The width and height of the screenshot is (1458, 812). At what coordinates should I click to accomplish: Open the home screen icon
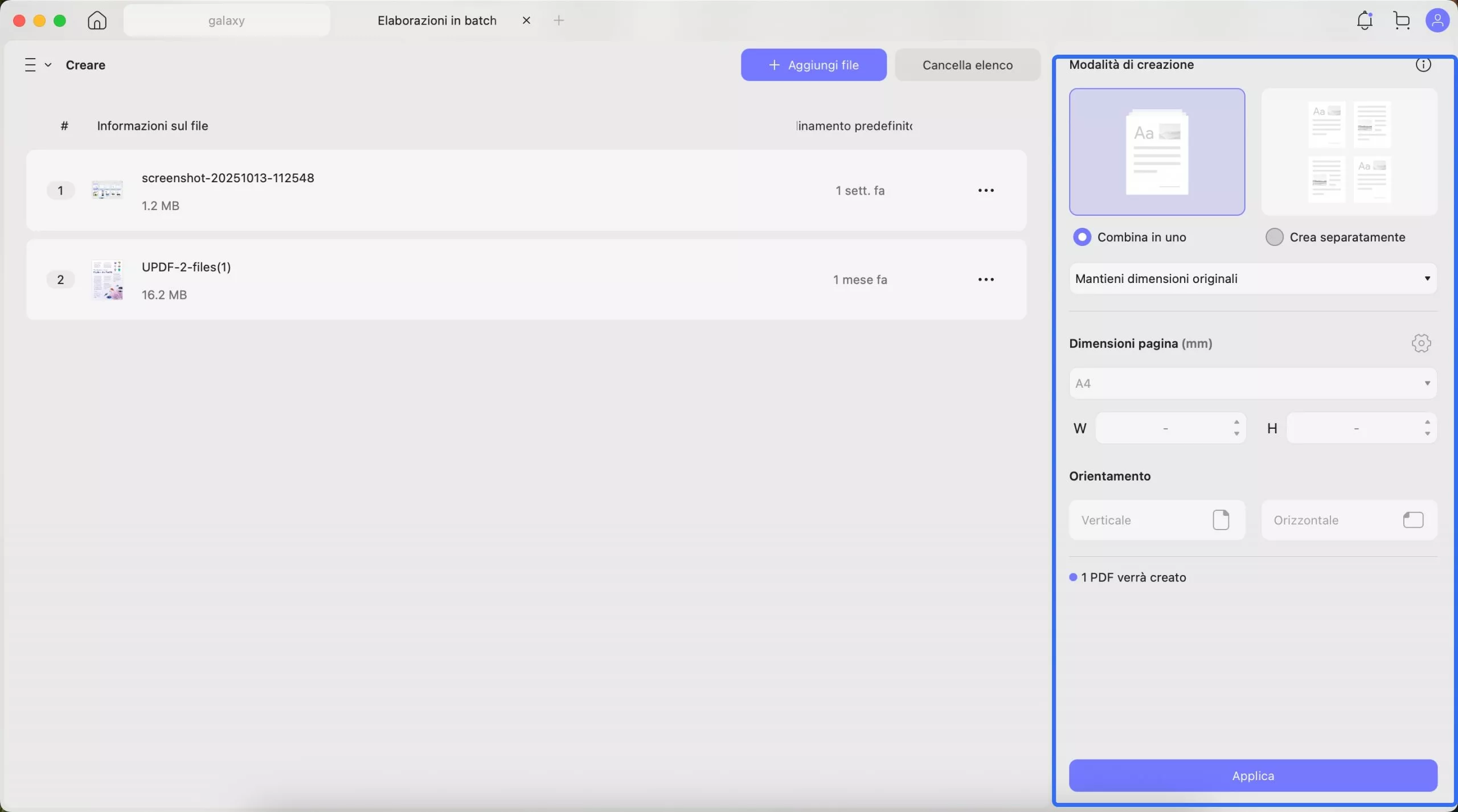(x=97, y=20)
